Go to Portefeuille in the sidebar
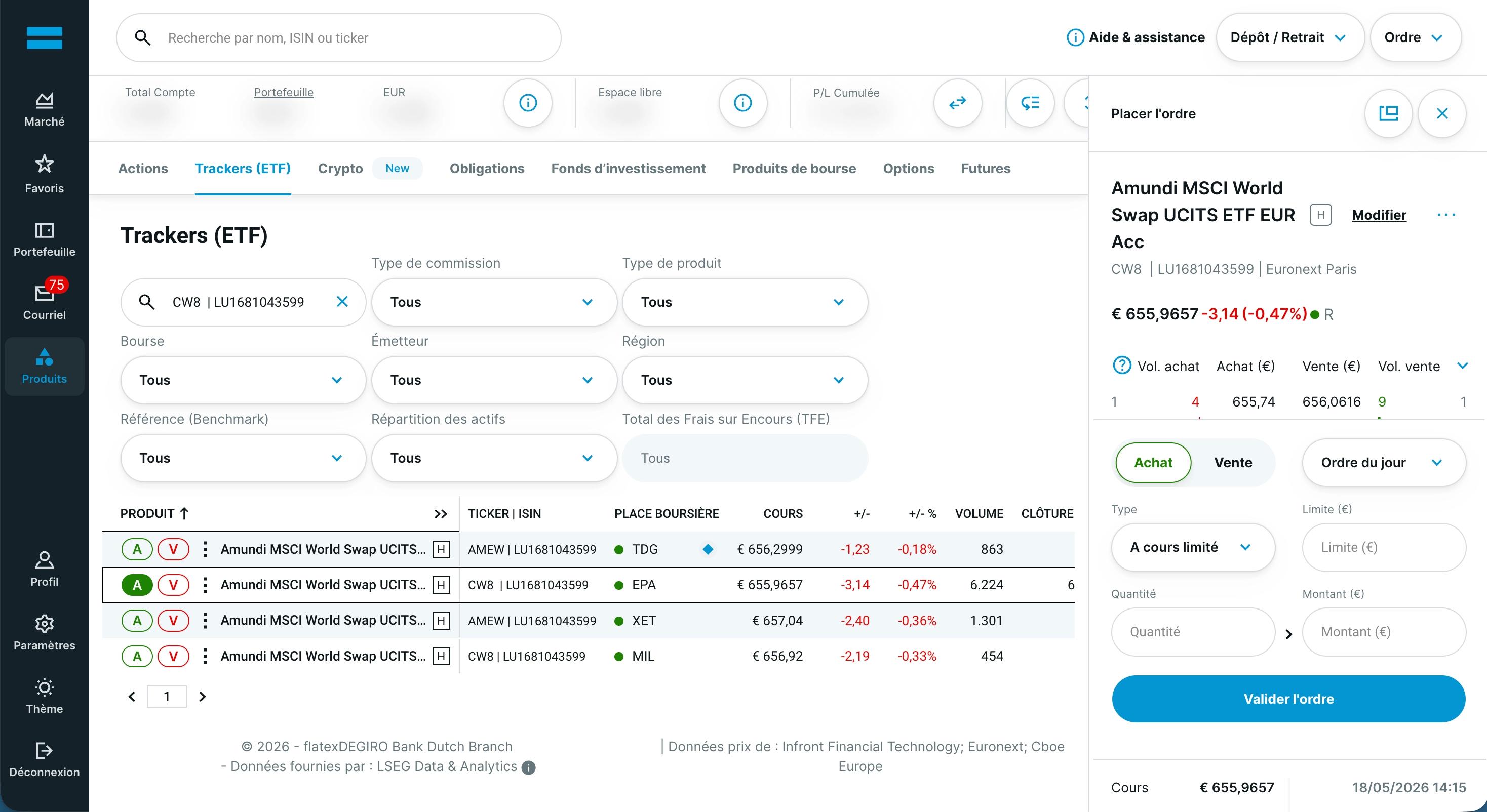 [x=45, y=239]
